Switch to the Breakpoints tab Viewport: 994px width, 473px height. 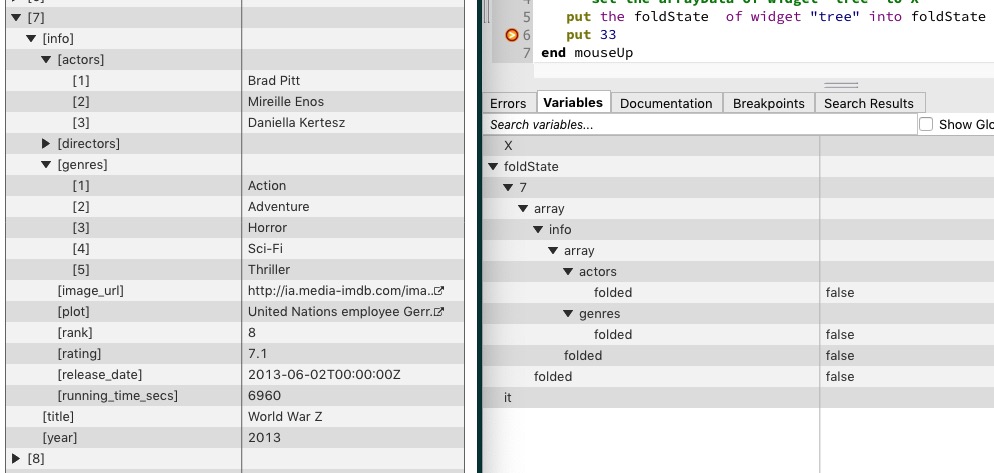click(x=768, y=103)
